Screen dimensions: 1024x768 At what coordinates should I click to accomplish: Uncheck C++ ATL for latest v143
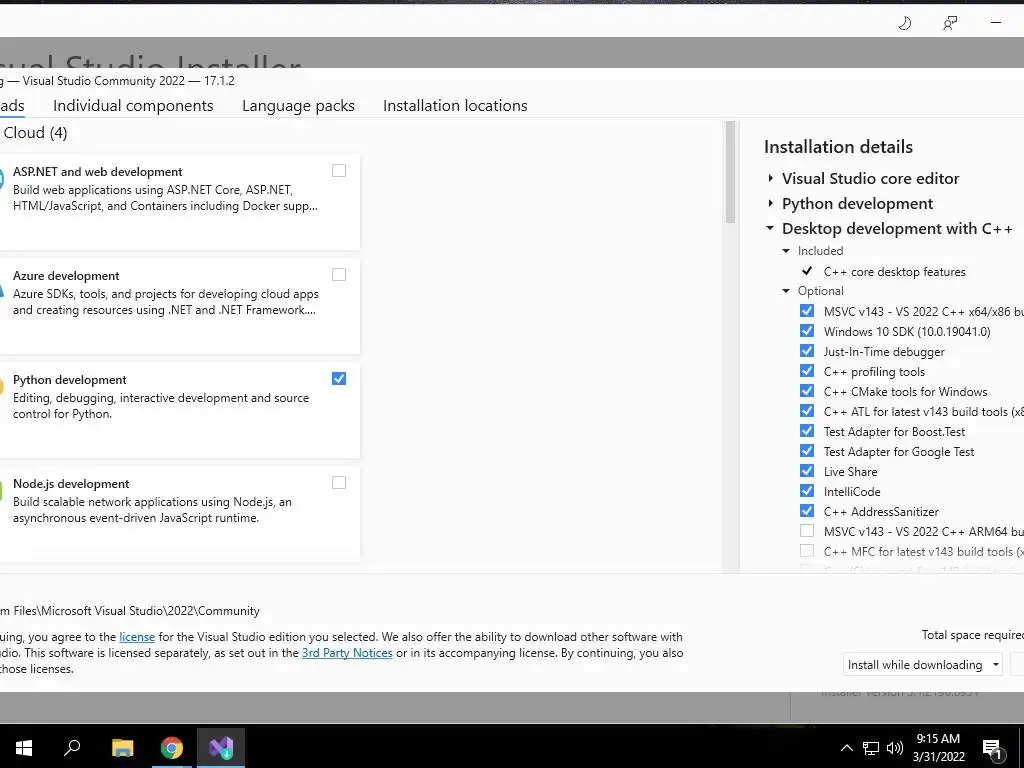(807, 411)
